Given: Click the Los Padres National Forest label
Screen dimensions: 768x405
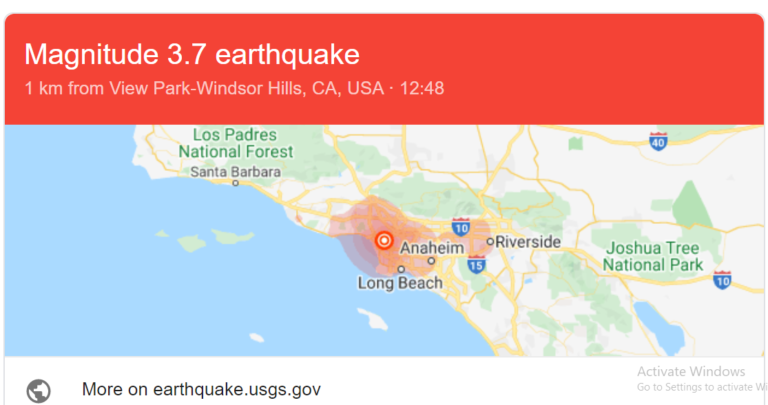Looking at the screenshot, I should pos(236,143).
